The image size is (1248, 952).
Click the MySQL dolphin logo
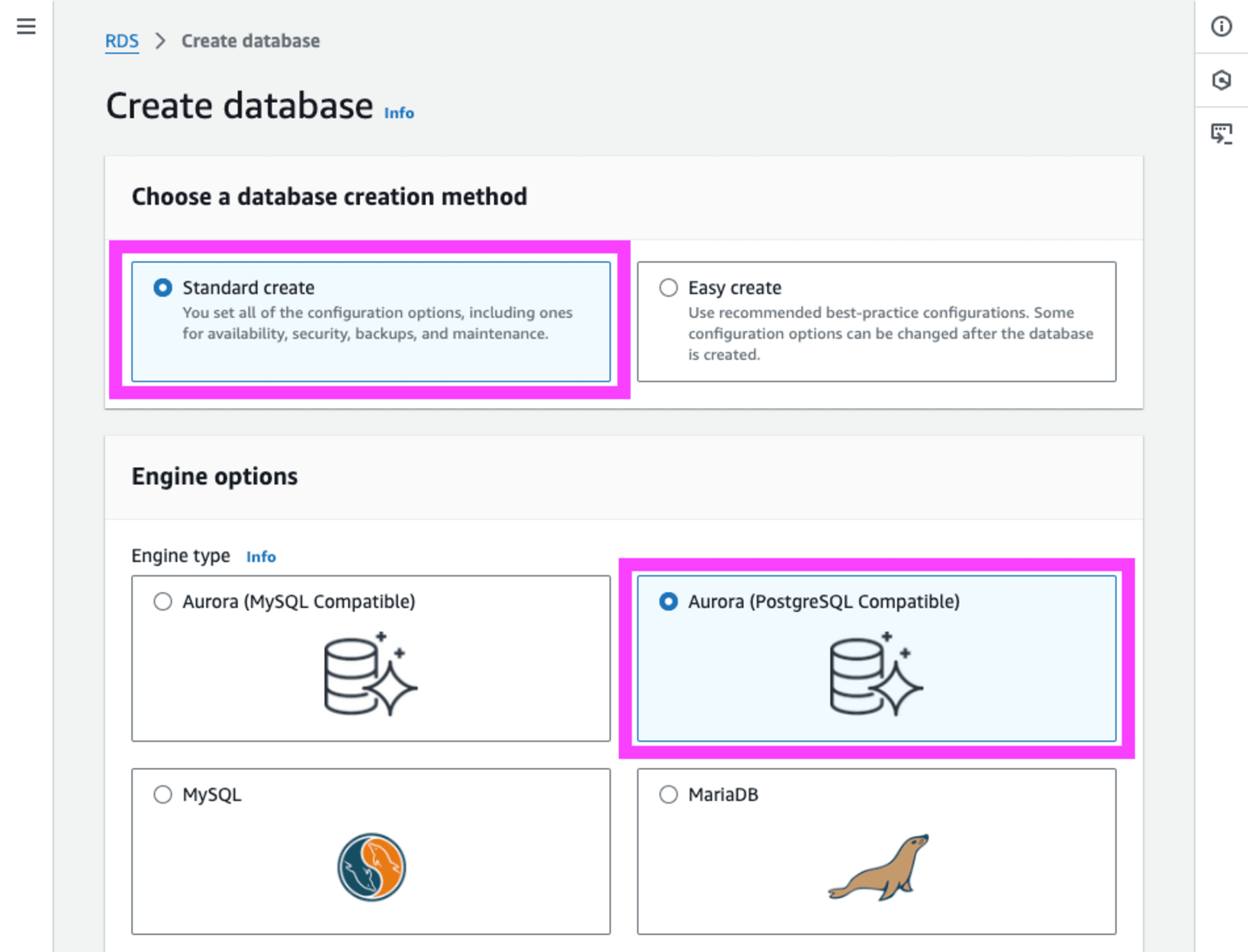(x=371, y=867)
